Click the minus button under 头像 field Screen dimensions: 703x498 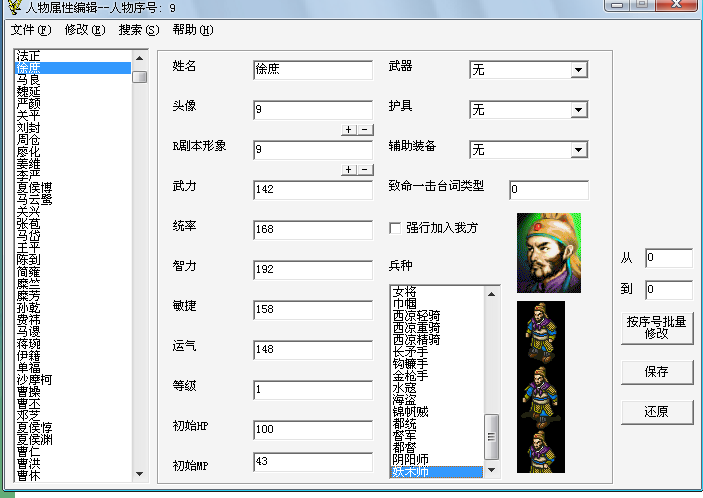coord(364,130)
